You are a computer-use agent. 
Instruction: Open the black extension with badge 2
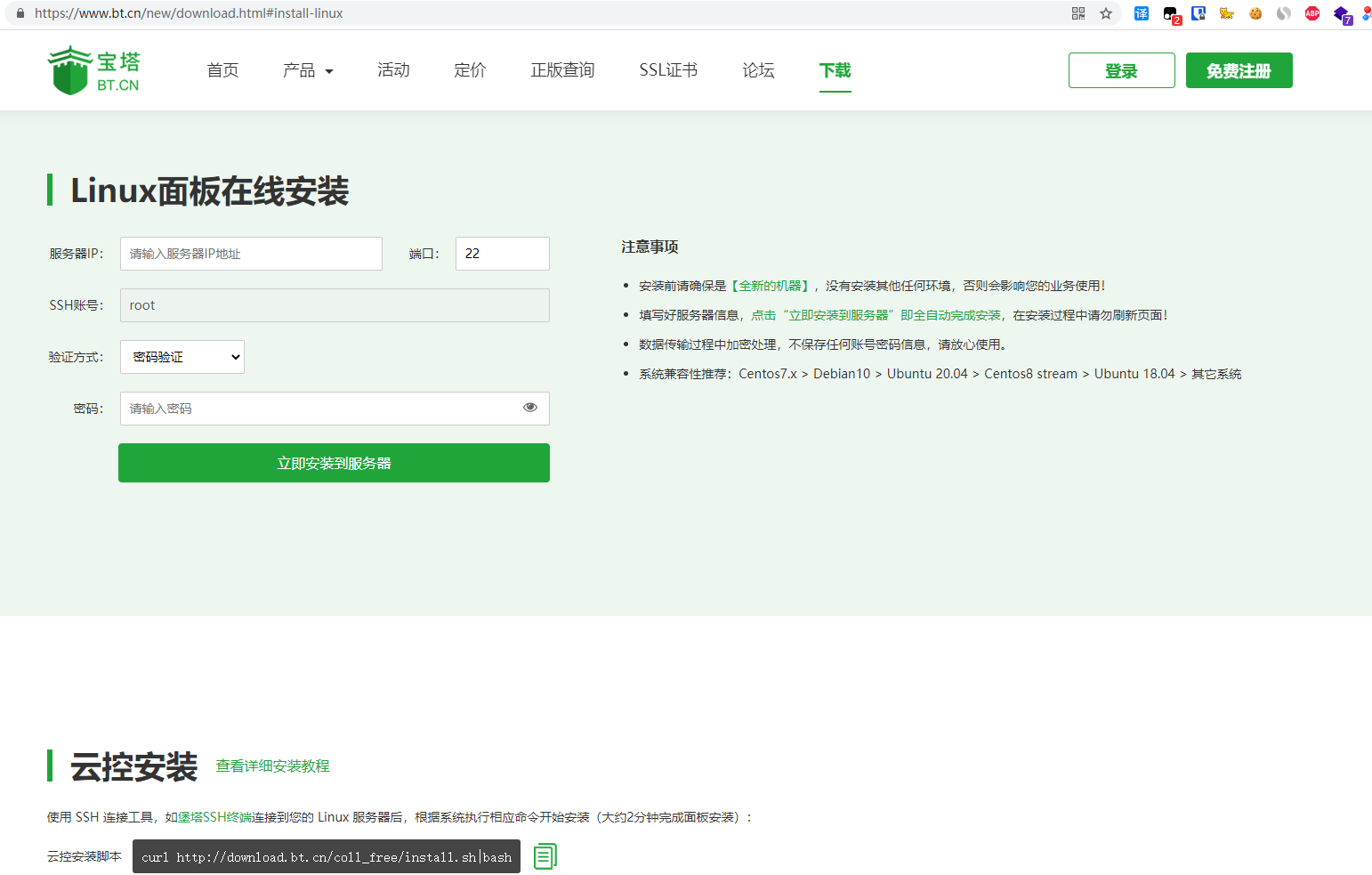tap(1171, 14)
